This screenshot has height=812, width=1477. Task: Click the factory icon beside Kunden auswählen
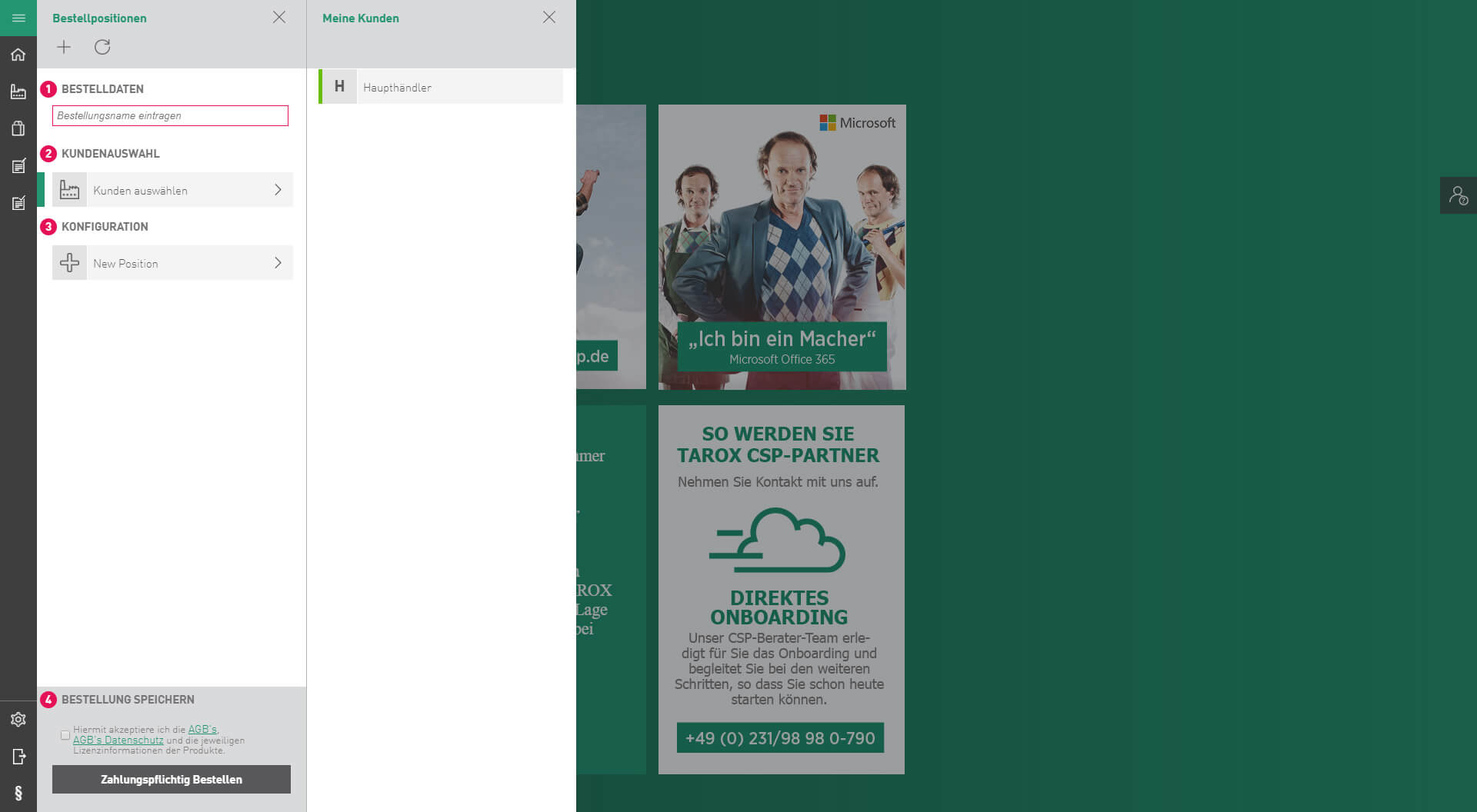point(69,190)
